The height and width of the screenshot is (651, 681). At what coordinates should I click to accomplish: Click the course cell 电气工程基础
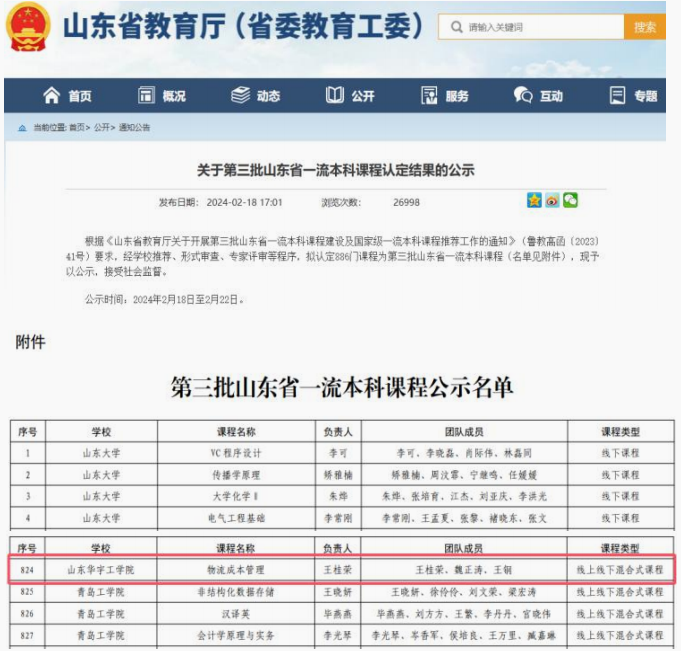236,518
